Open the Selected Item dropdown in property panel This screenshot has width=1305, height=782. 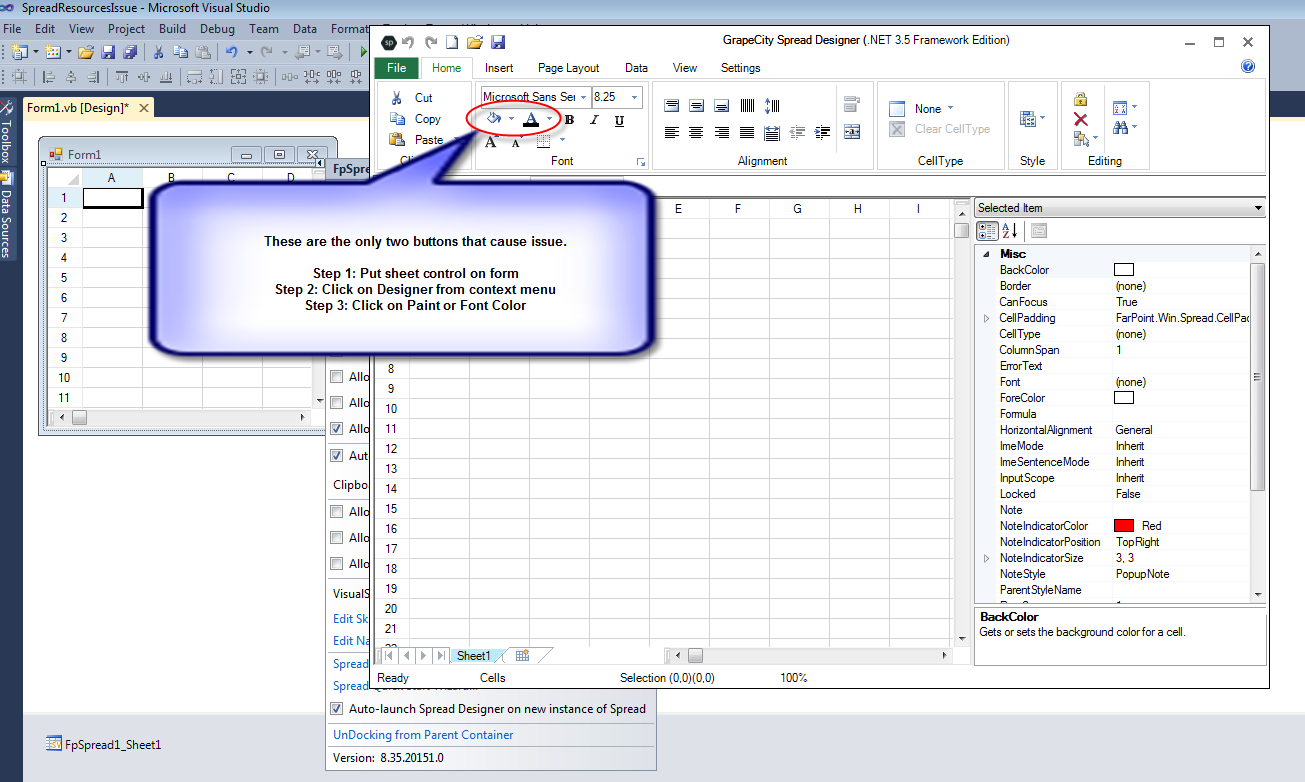pos(1258,208)
